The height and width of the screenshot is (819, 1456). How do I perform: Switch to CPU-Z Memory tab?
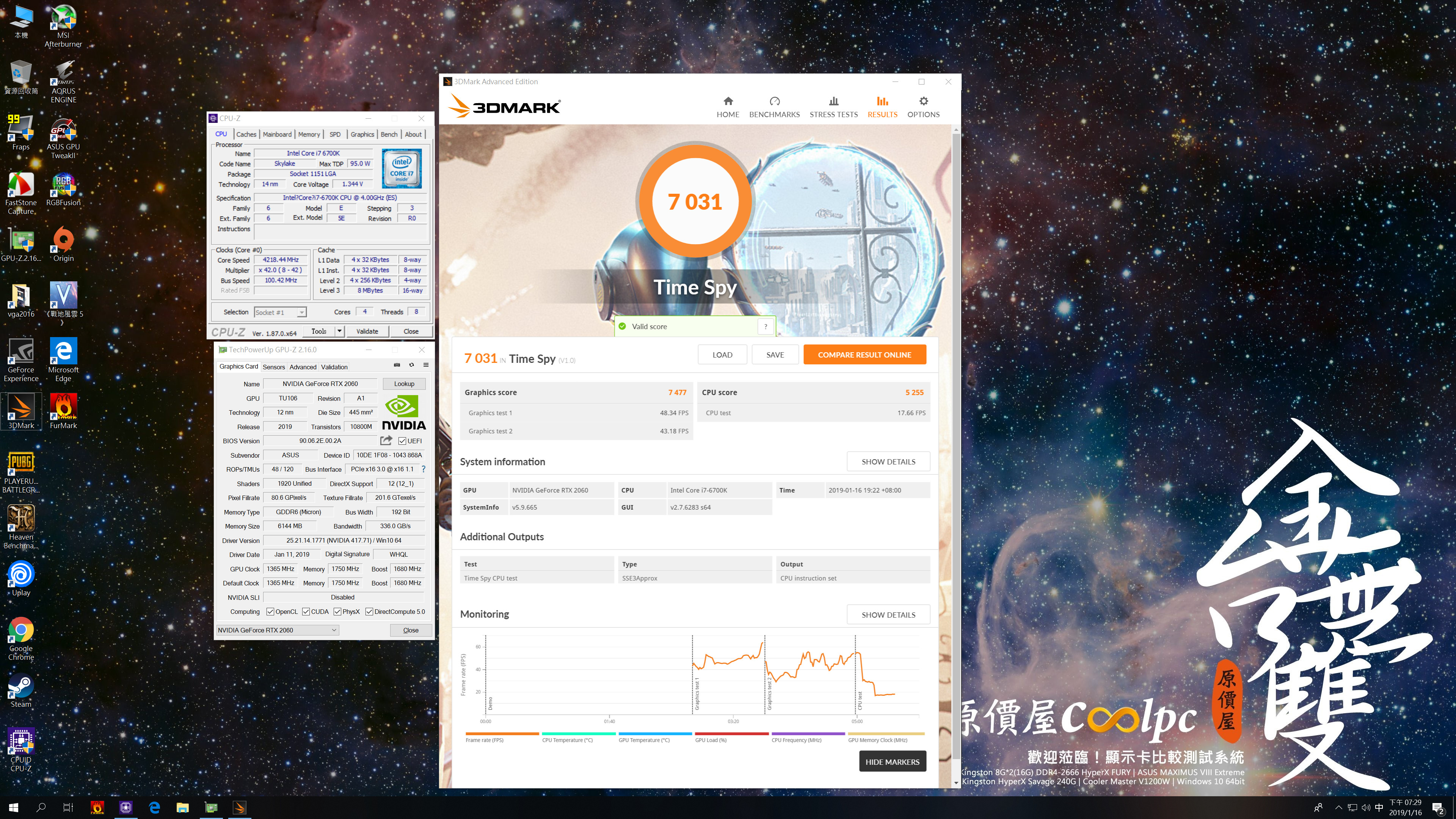309,134
